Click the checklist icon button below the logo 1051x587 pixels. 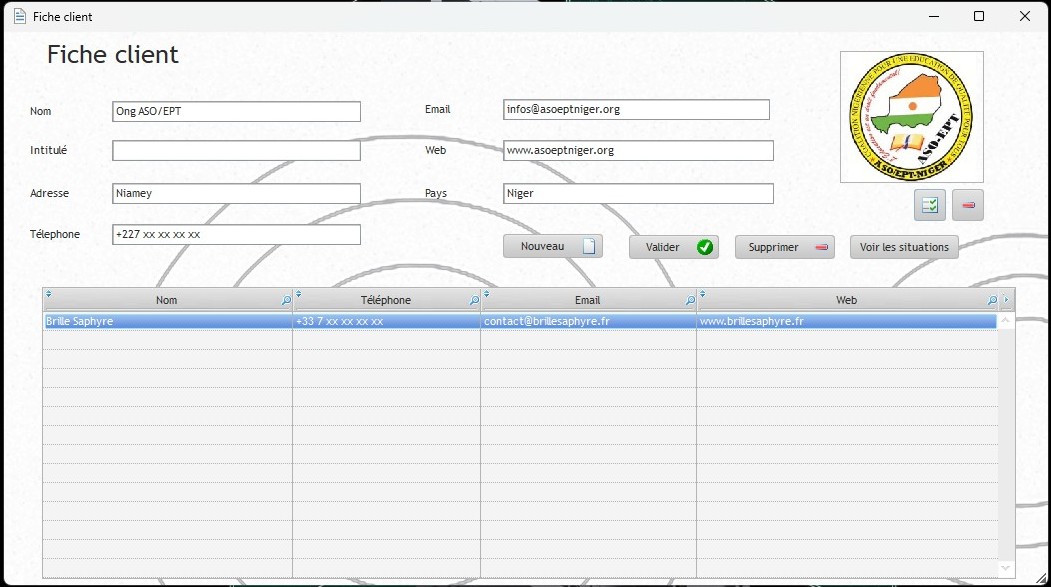930,205
